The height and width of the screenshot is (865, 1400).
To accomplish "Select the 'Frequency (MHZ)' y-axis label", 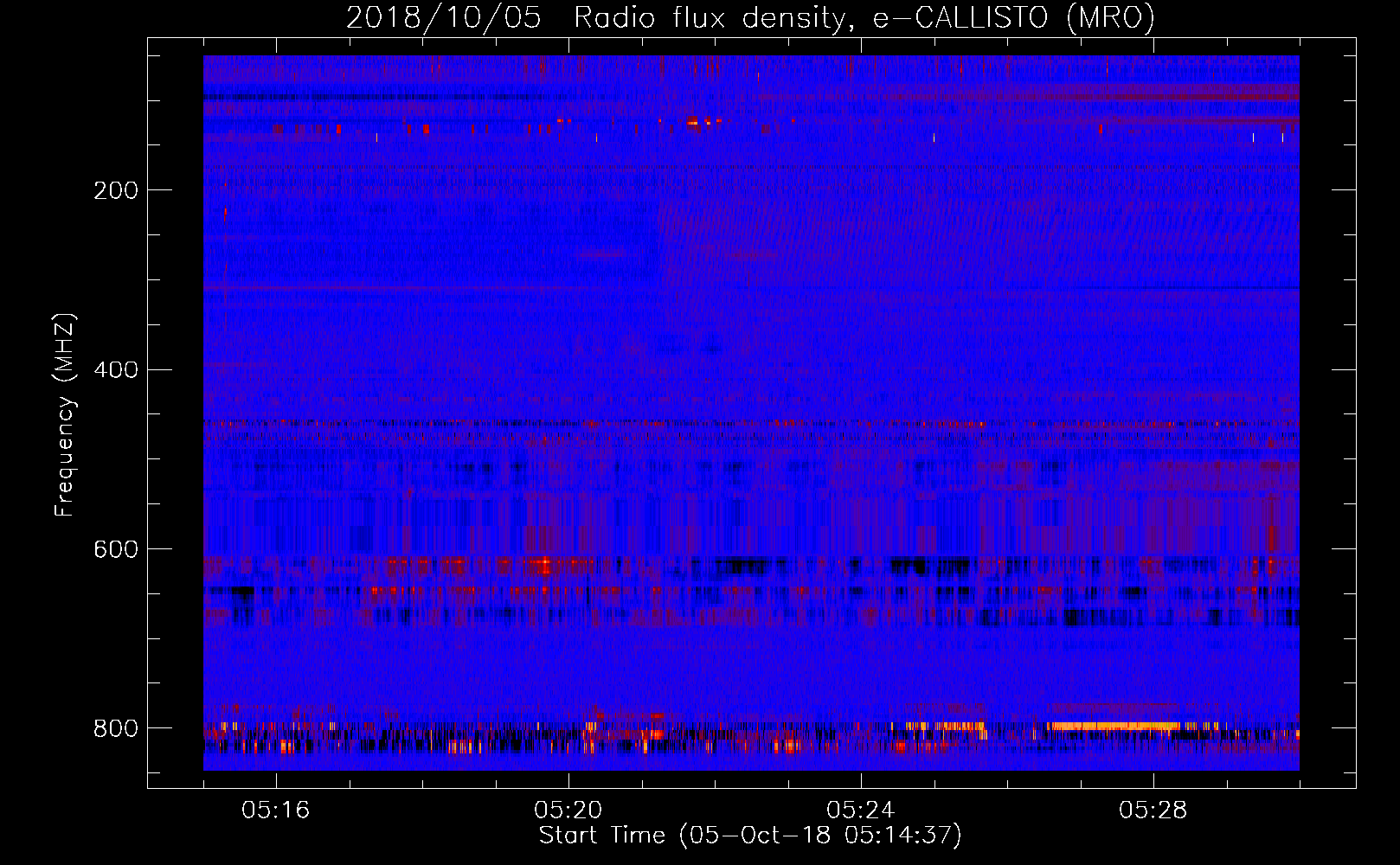I will [65, 415].
